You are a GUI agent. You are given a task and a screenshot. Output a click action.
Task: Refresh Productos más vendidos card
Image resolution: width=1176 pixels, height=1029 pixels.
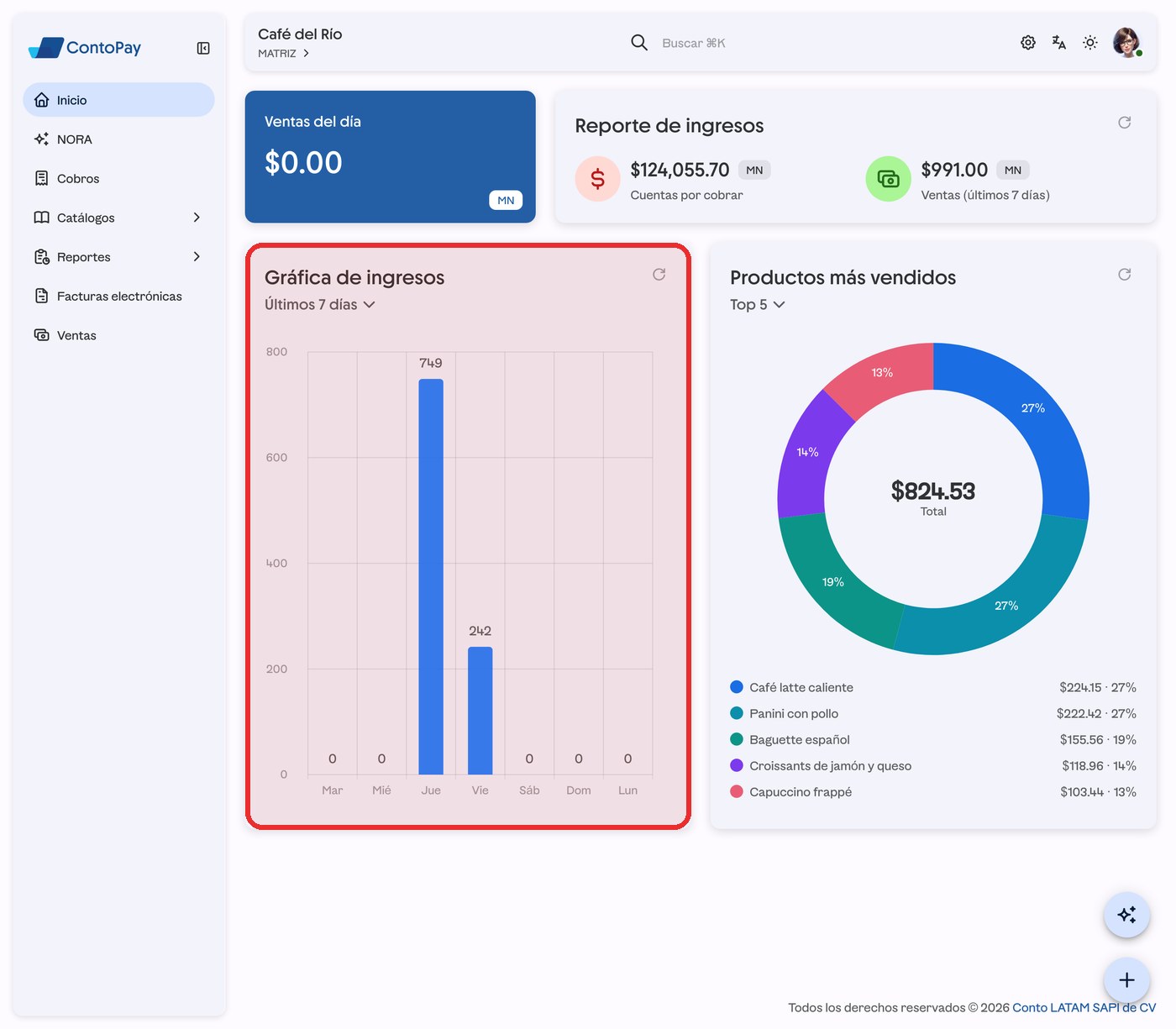click(x=1125, y=275)
